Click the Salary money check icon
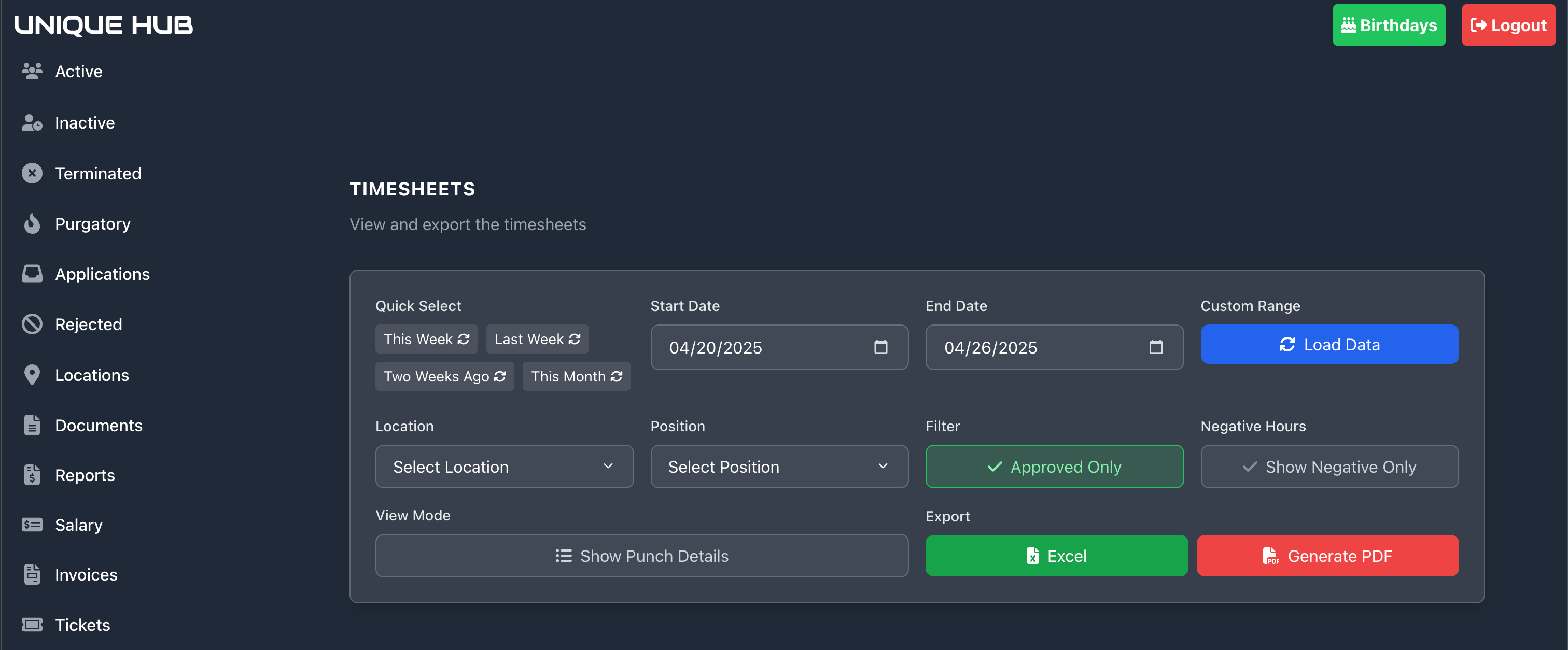The height and width of the screenshot is (650, 1568). 32,525
